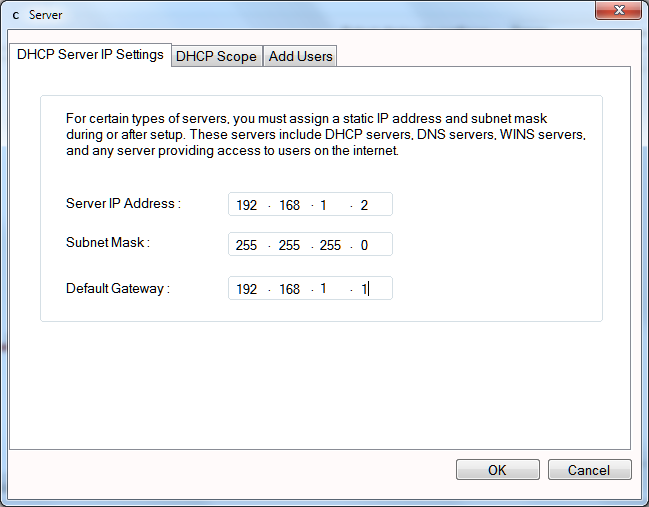Click last octet of Default Gateway field
Screen dimensions: 649x507
(x=364, y=289)
